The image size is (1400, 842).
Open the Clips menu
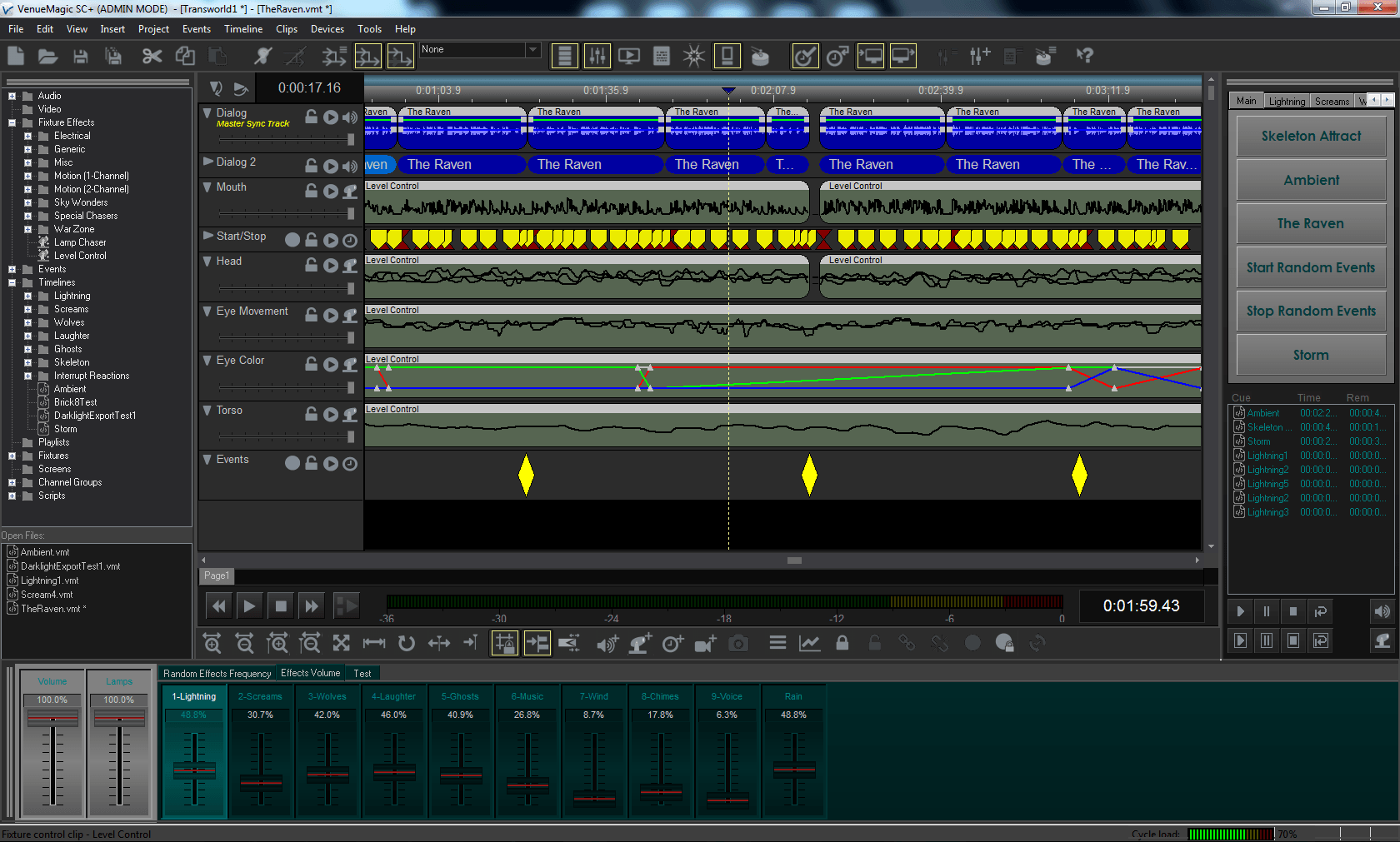coord(287,29)
